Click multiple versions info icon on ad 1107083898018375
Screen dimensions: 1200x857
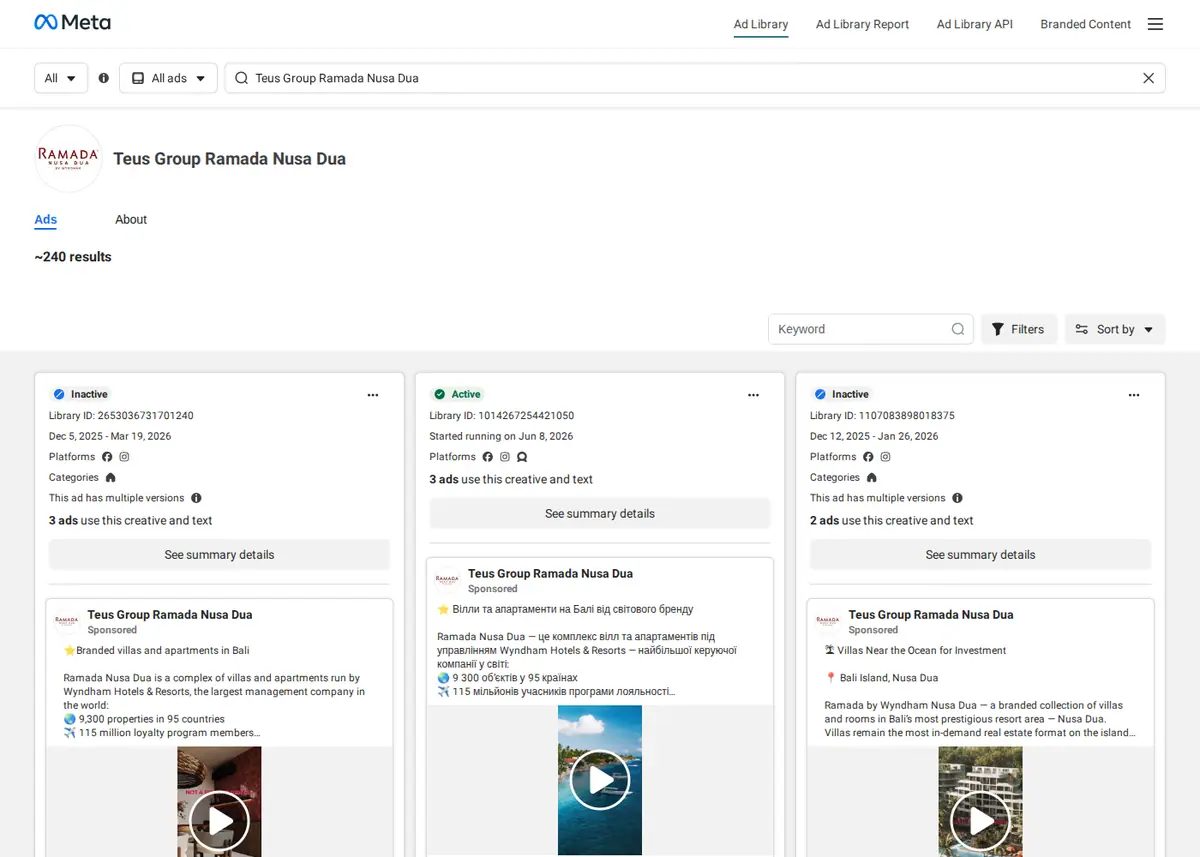coord(957,498)
